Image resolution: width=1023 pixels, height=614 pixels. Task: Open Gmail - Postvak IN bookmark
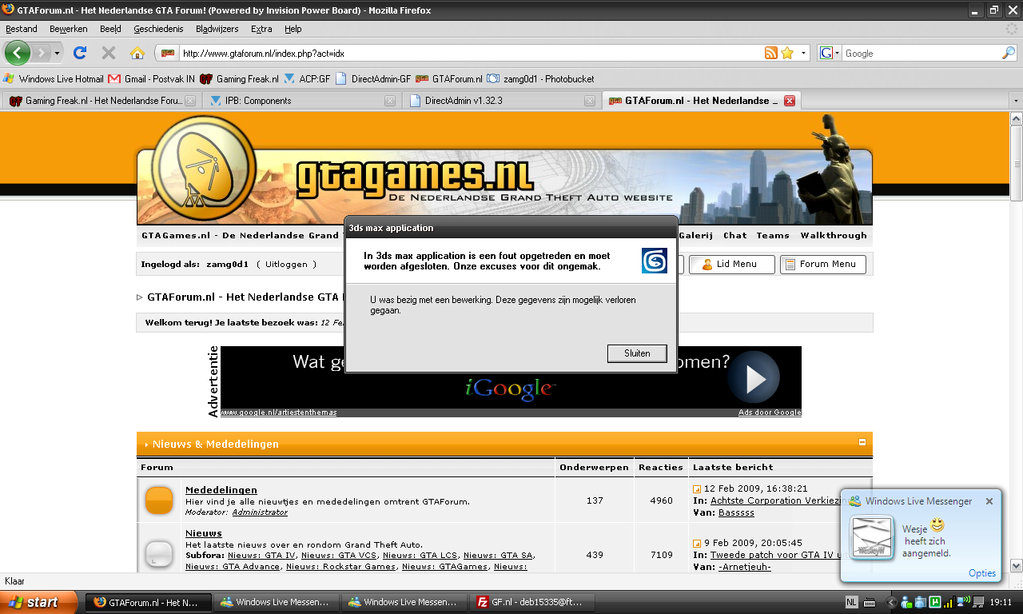[151, 79]
